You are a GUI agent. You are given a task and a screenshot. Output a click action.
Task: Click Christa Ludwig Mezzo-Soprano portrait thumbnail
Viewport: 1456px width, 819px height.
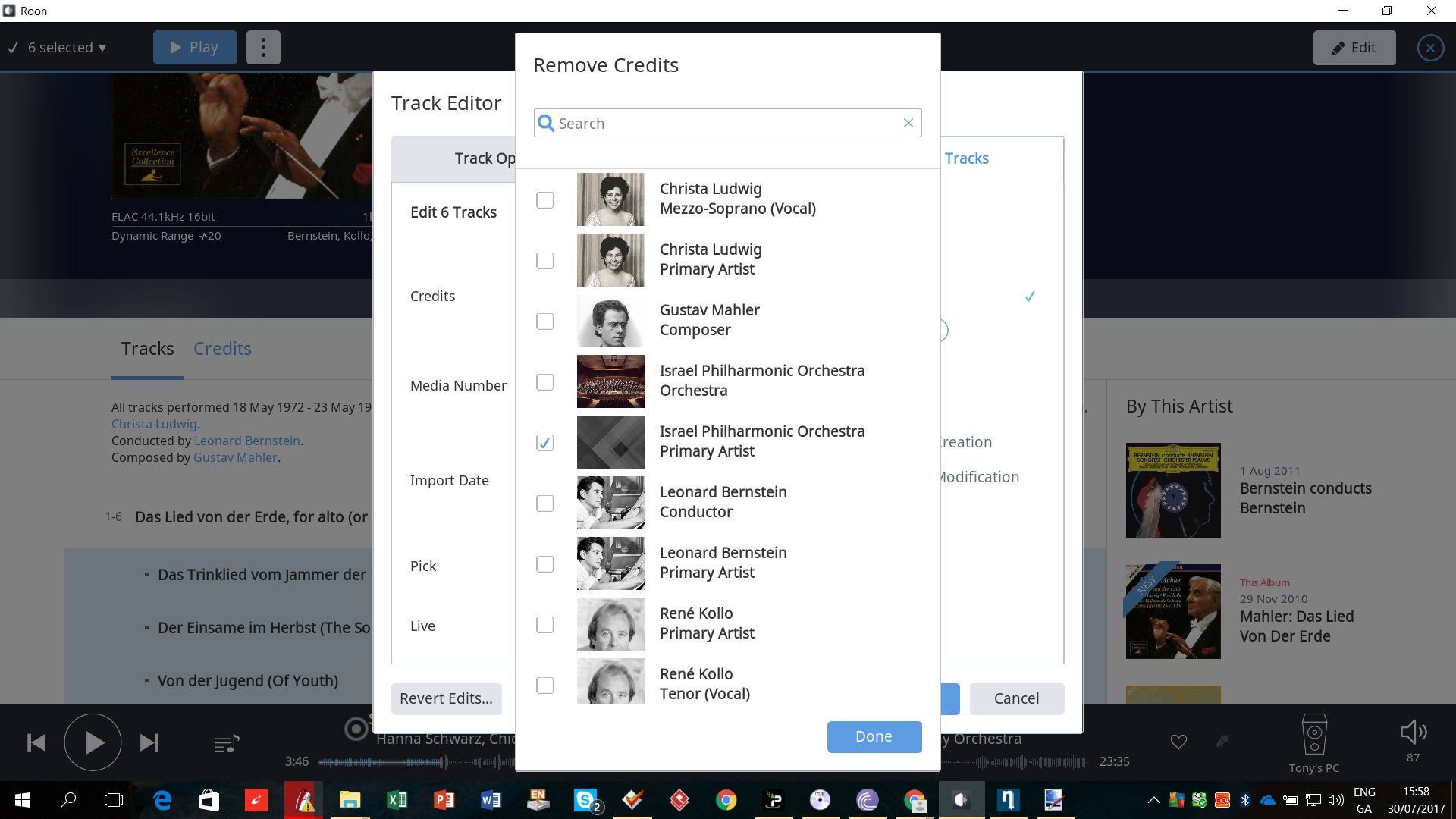tap(611, 199)
